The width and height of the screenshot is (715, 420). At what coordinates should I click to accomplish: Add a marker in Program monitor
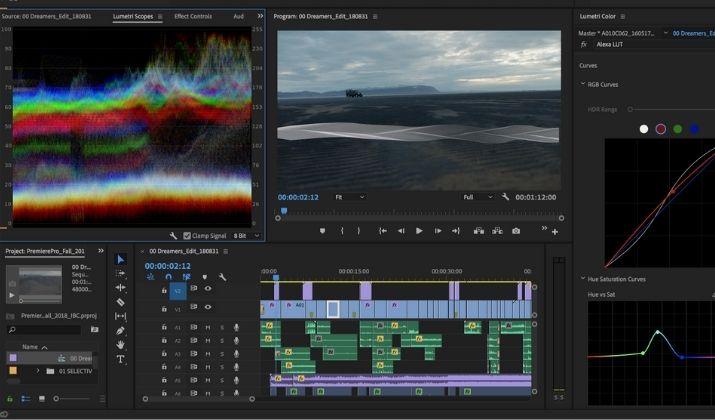tap(322, 231)
